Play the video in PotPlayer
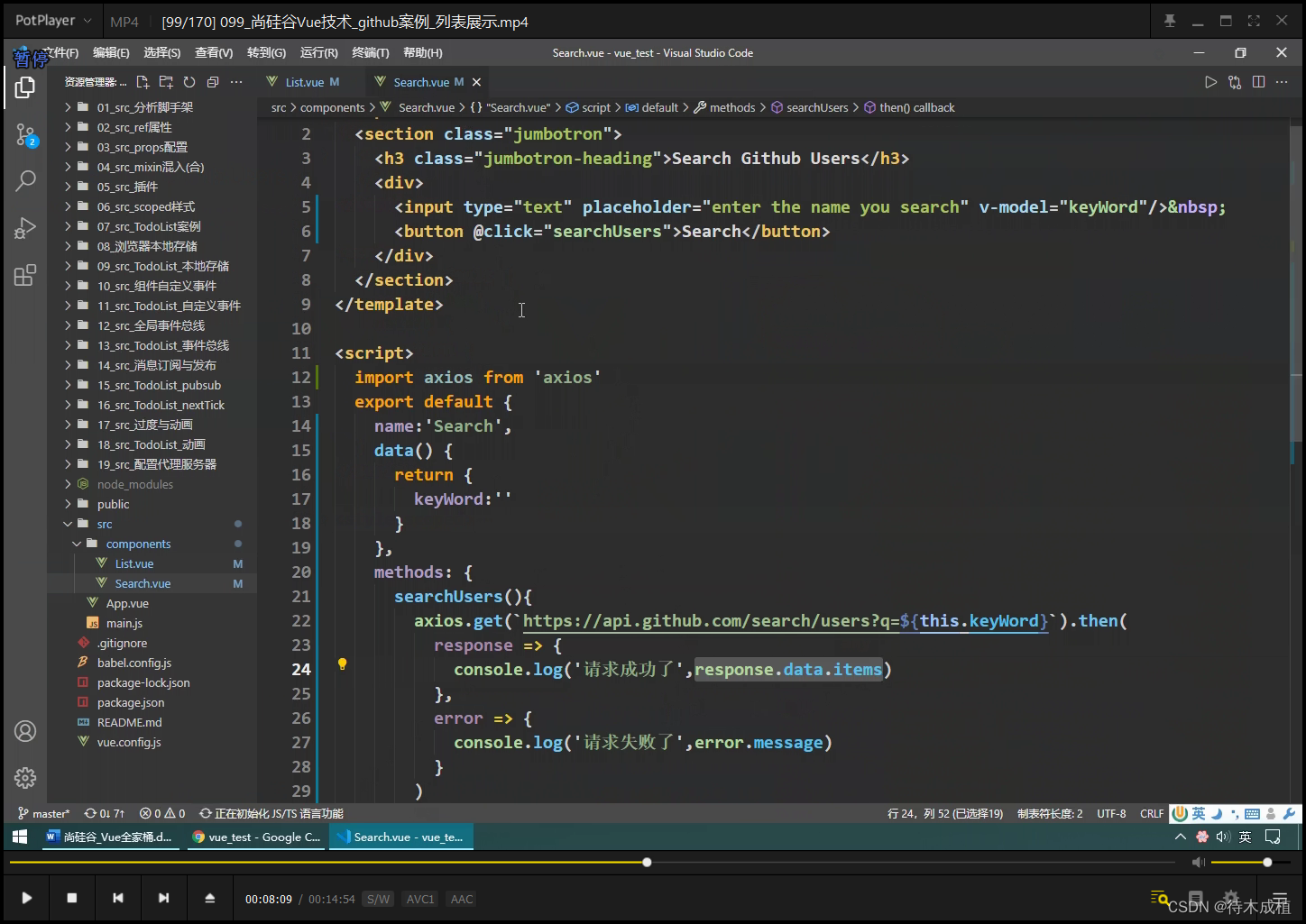The image size is (1306, 924). 27,898
